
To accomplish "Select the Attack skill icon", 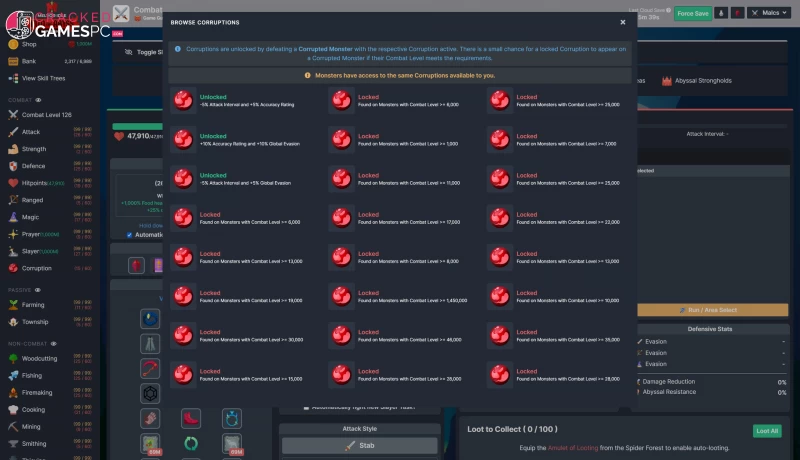I will coord(13,131).
